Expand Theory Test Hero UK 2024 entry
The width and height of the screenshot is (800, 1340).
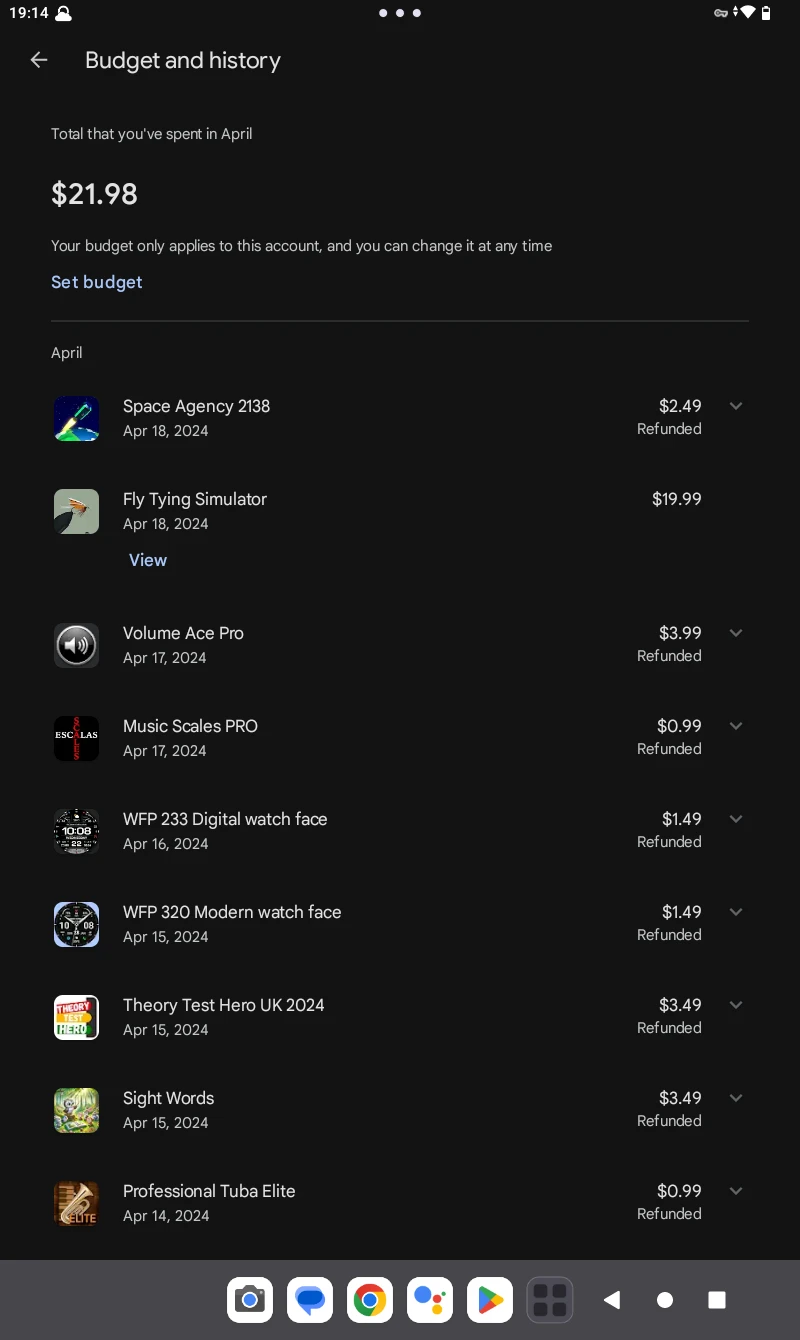click(x=736, y=1005)
